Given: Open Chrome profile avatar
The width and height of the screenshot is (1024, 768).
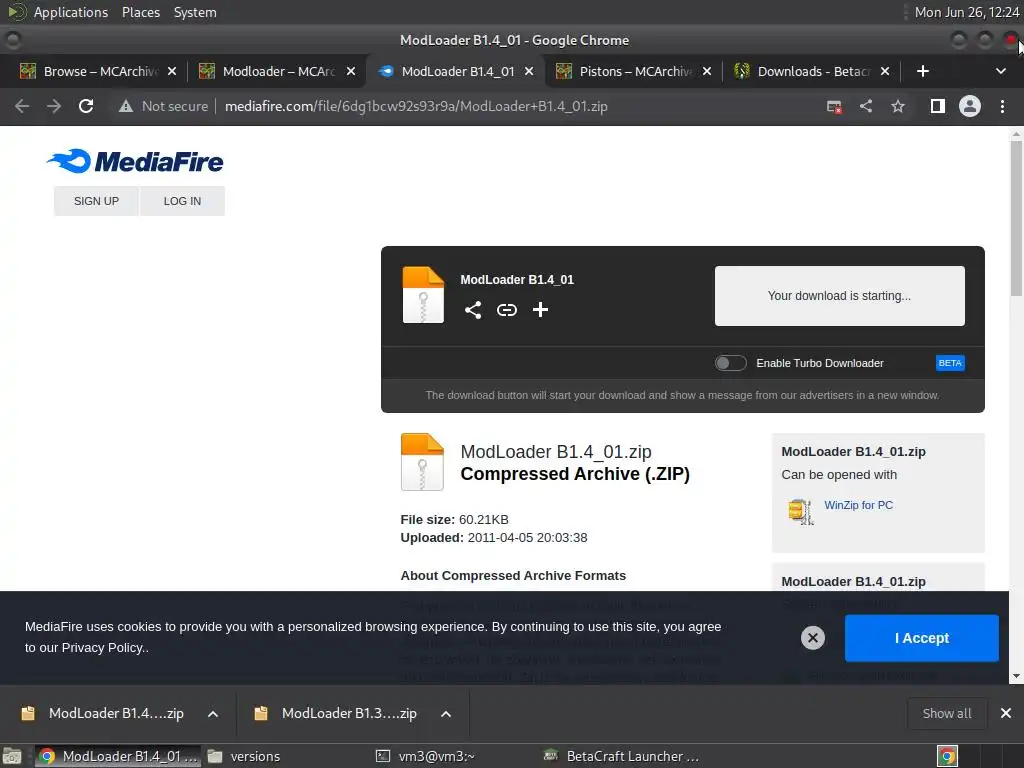Looking at the screenshot, I should click(970, 106).
